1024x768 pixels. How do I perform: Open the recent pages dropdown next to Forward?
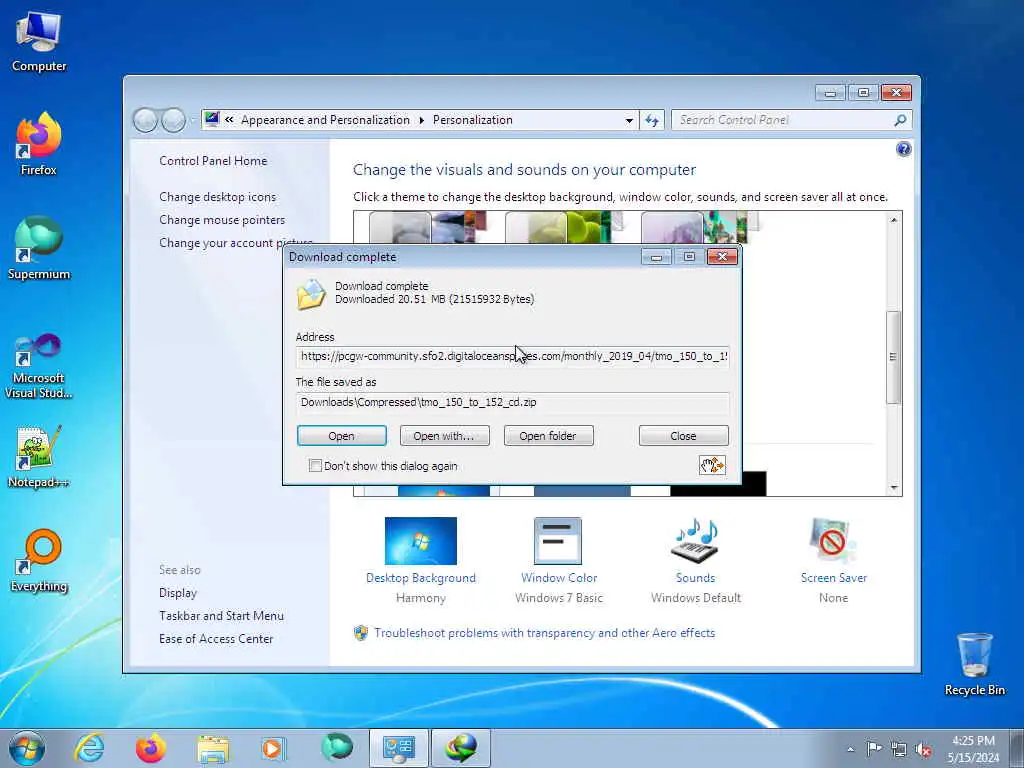[x=192, y=121]
